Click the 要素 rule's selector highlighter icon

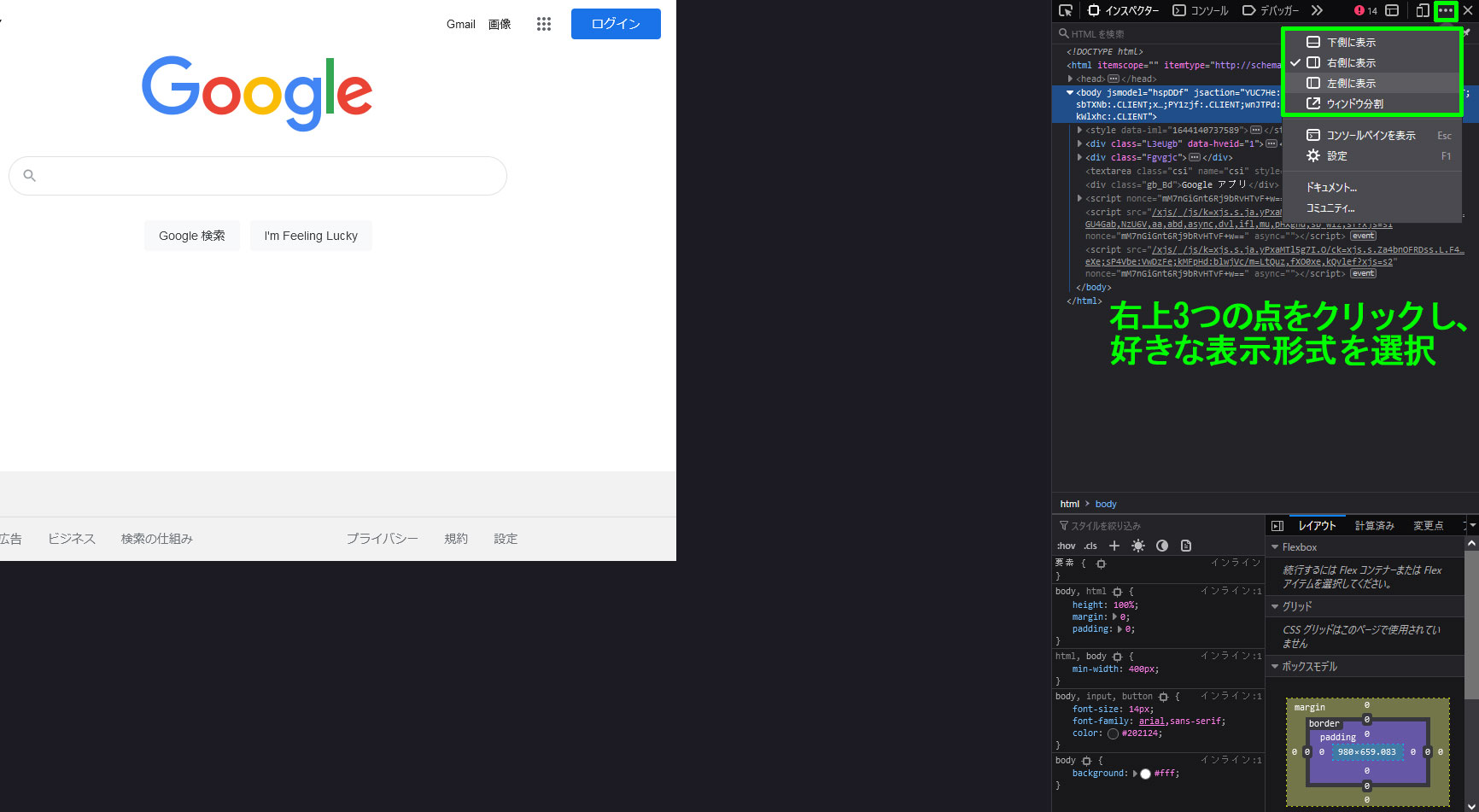point(1101,564)
